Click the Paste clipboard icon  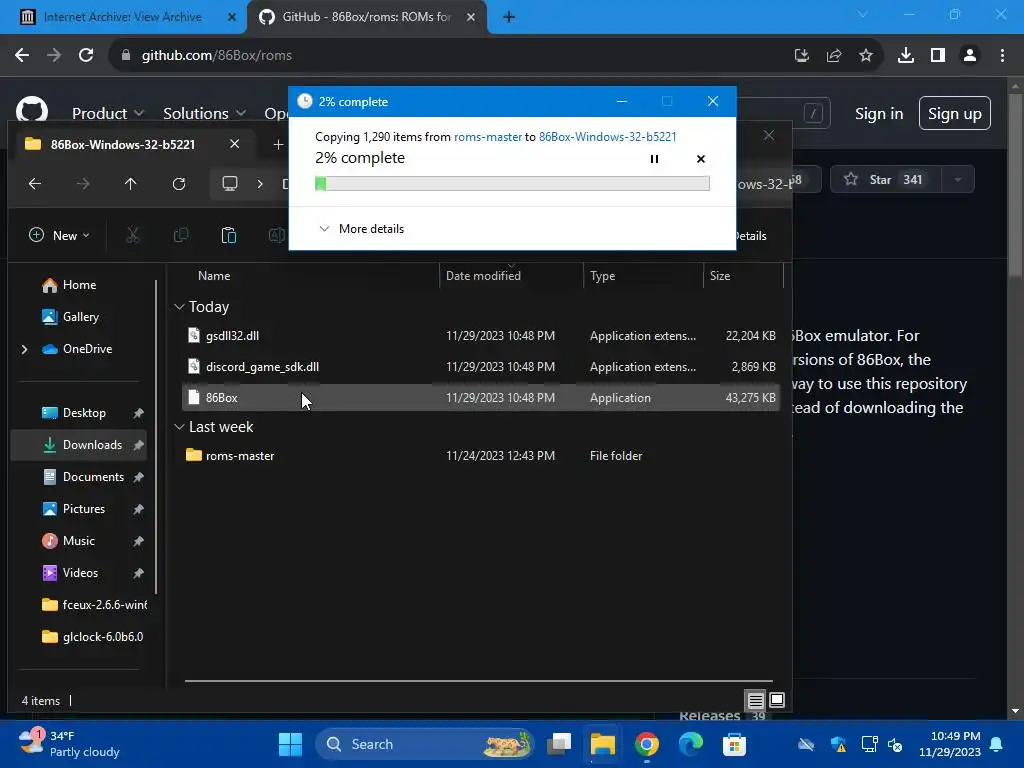(229, 235)
